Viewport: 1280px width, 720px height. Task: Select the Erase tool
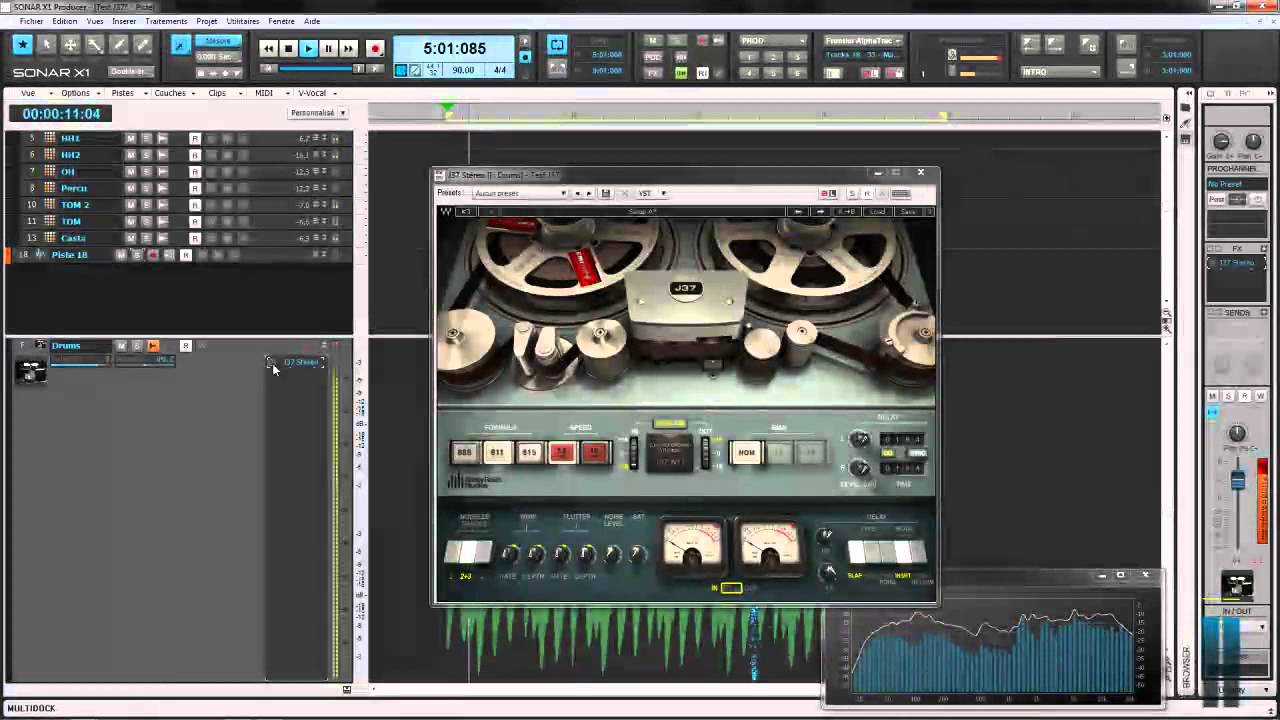pos(142,45)
